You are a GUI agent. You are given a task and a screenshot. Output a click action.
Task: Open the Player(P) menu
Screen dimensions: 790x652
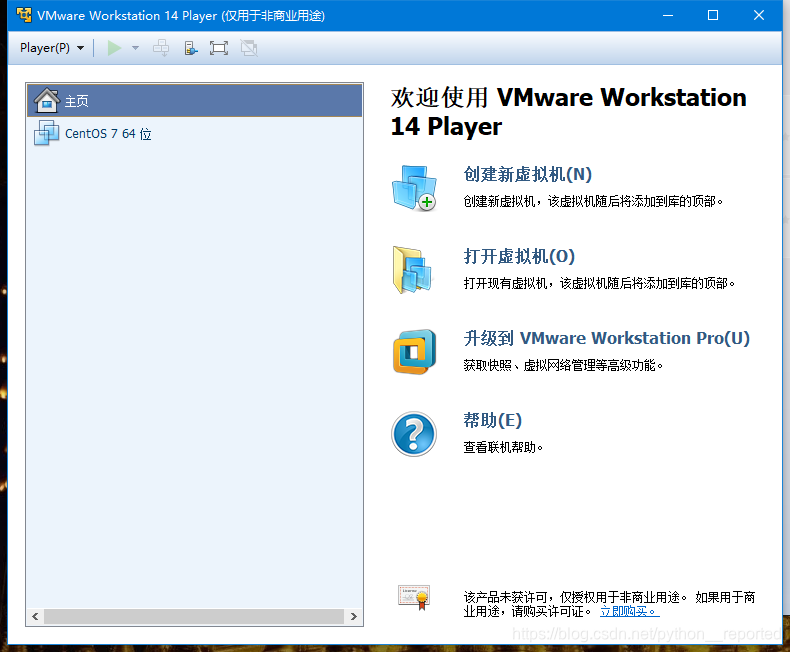[x=52, y=48]
